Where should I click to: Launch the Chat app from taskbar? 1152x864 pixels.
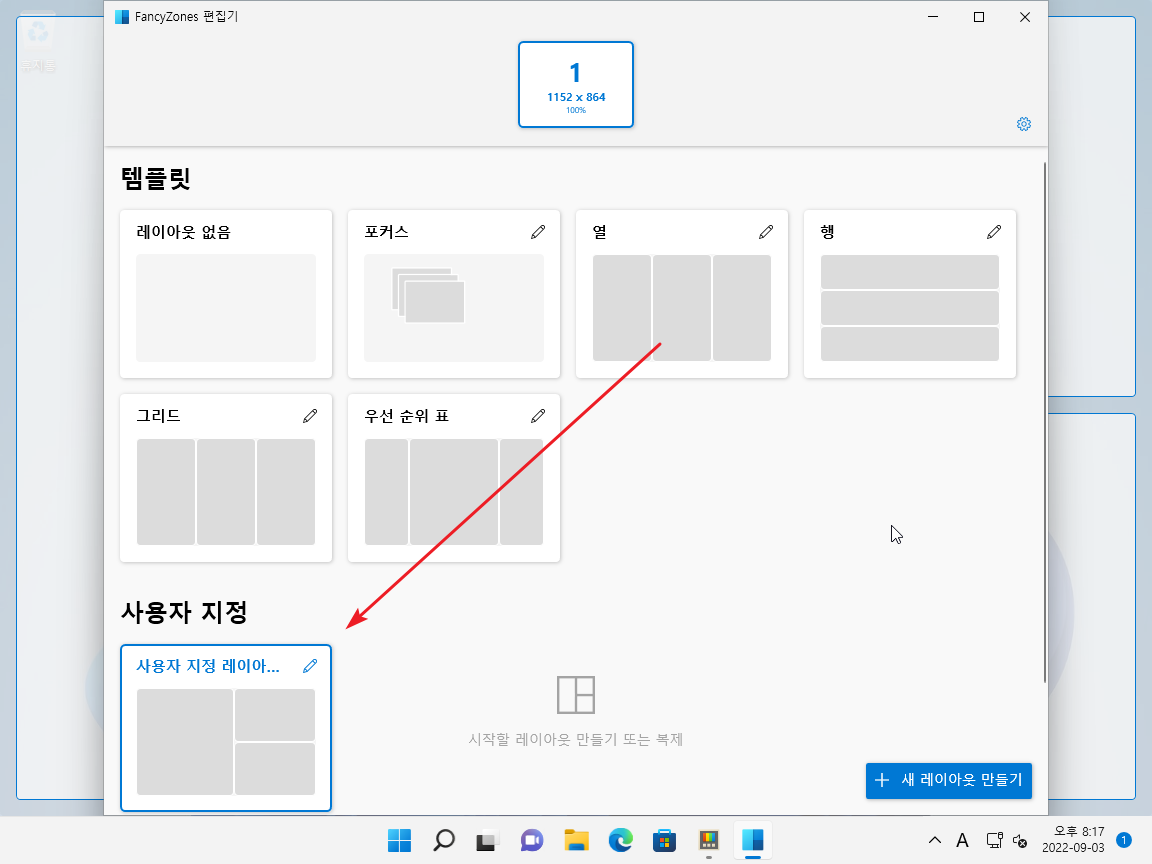click(x=532, y=840)
